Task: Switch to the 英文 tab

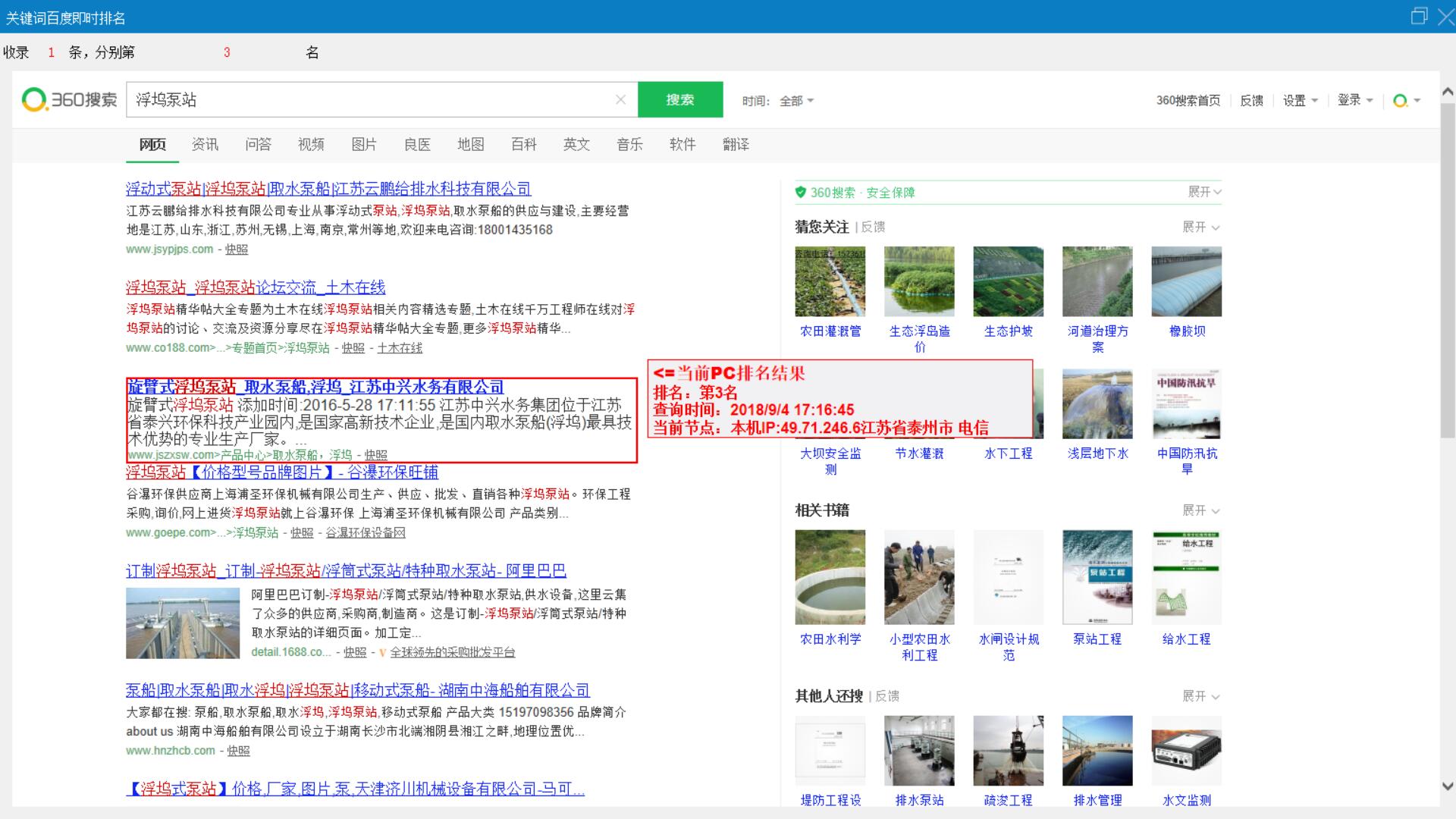Action: pos(576,144)
